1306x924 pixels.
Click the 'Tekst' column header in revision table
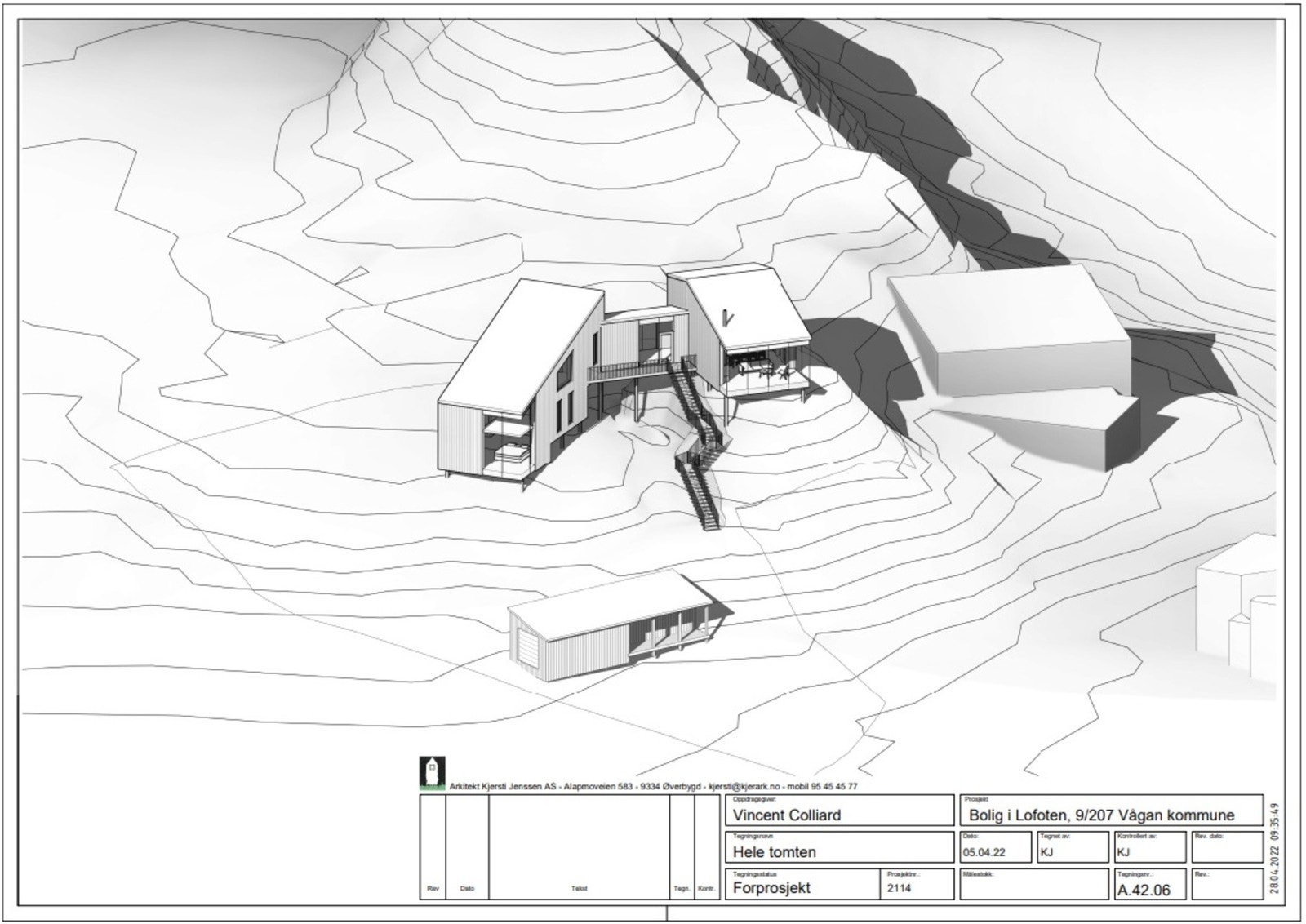tap(579, 889)
